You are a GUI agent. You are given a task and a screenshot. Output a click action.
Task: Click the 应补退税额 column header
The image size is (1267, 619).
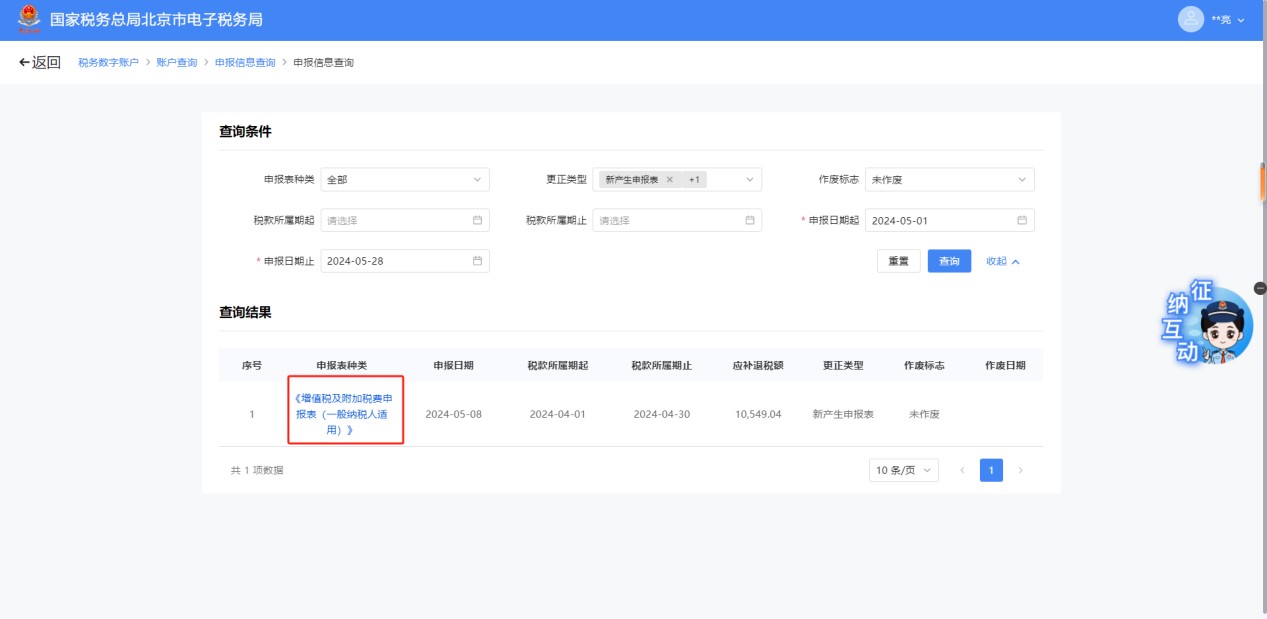[758, 365]
